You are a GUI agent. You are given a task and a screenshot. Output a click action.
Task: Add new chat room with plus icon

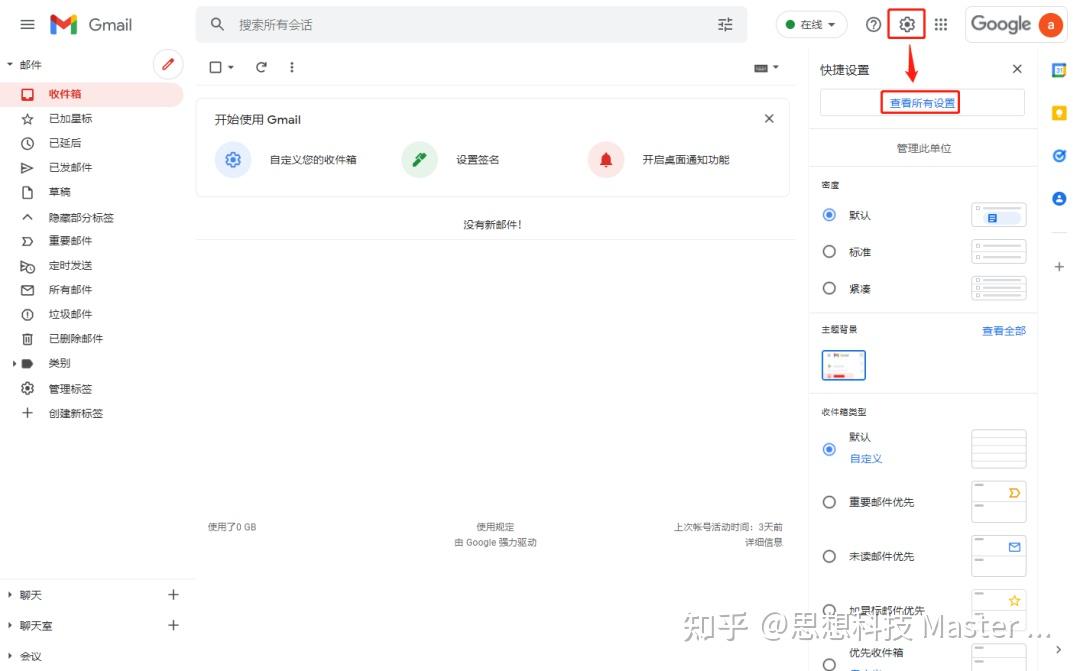[174, 625]
